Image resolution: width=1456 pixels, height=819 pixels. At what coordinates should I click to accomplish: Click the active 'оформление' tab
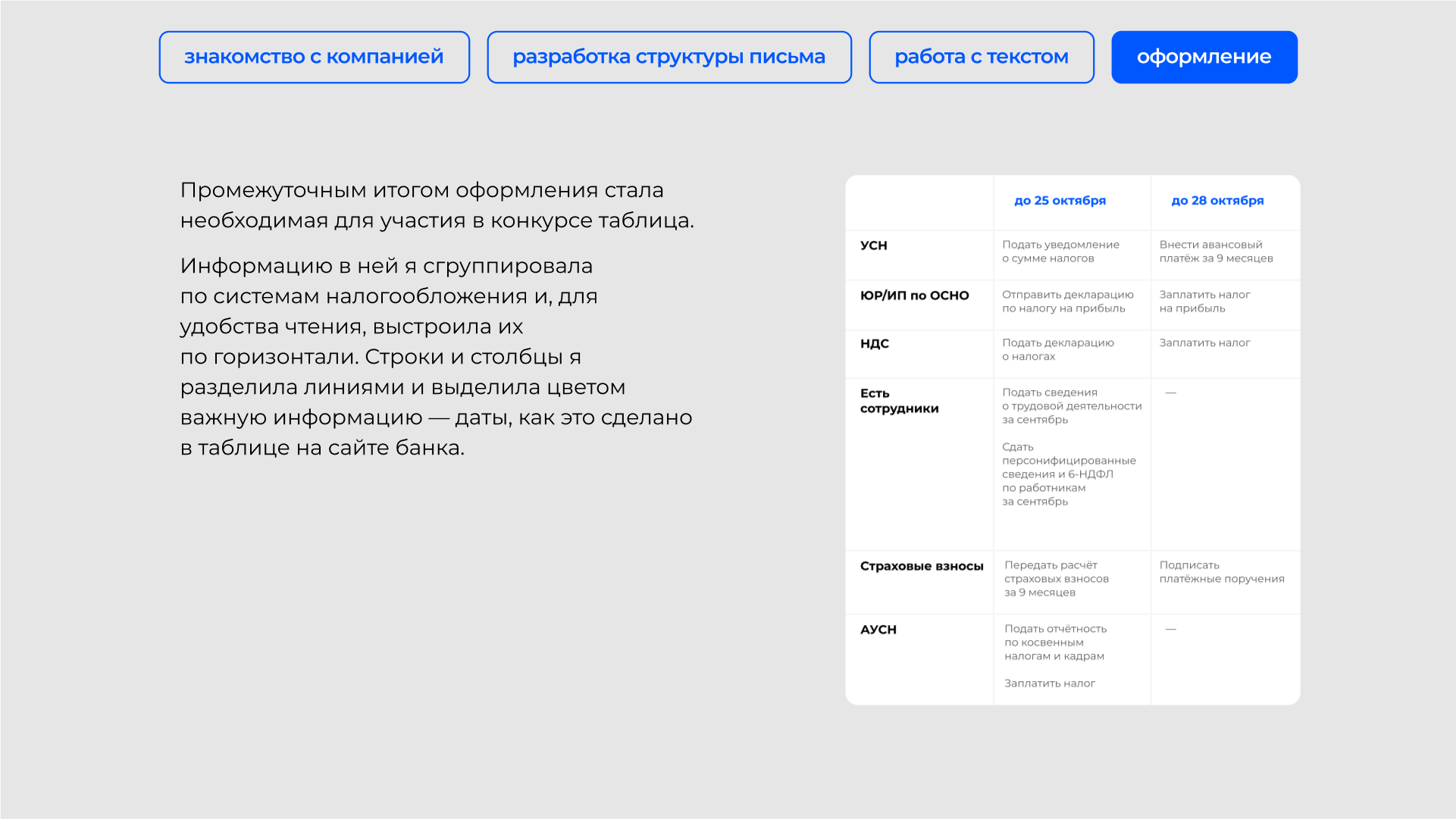pos(1204,57)
